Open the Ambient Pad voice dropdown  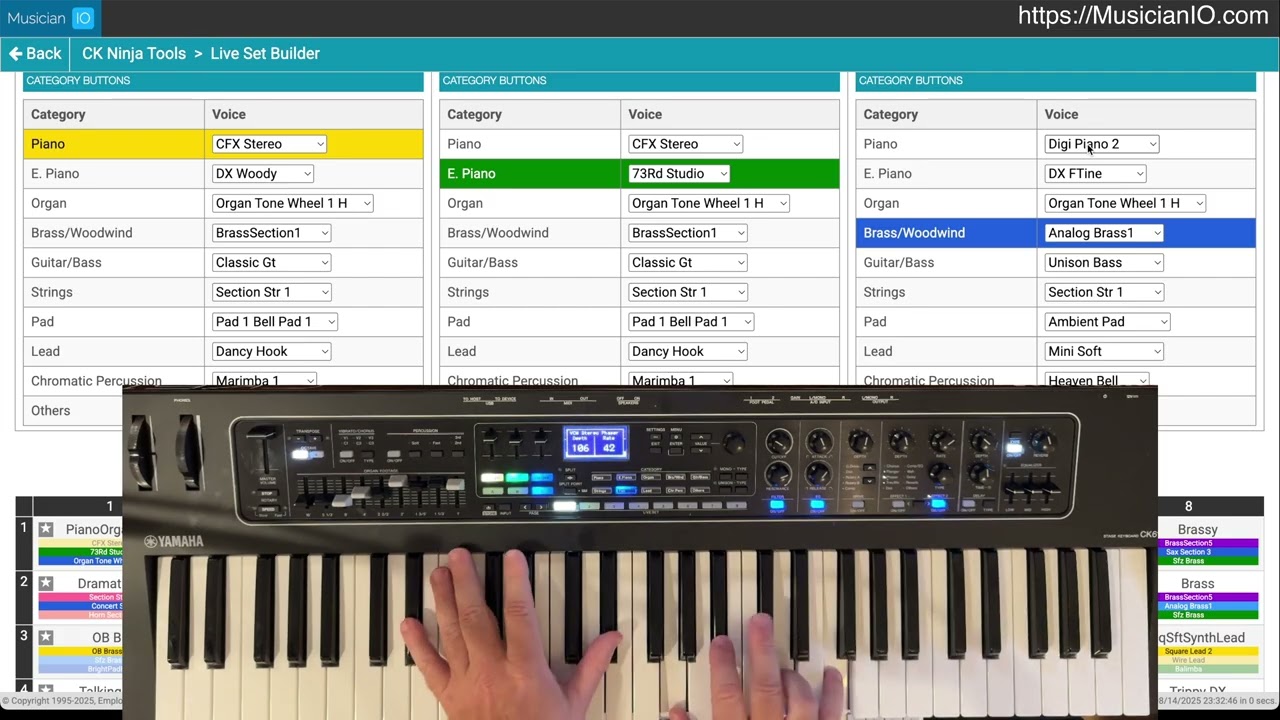[1107, 322]
